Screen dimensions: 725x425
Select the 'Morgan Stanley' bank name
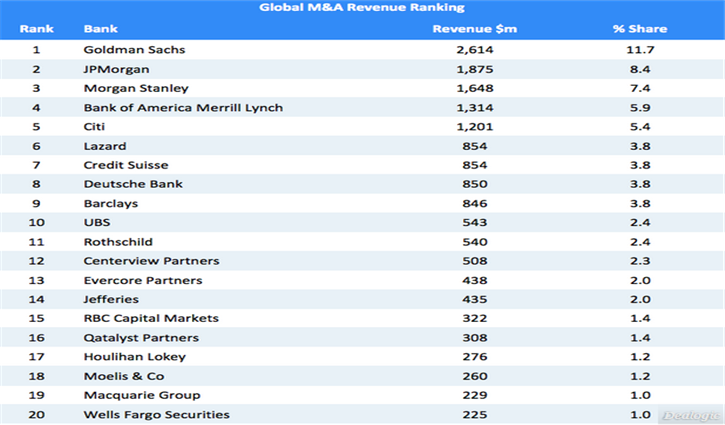136,88
